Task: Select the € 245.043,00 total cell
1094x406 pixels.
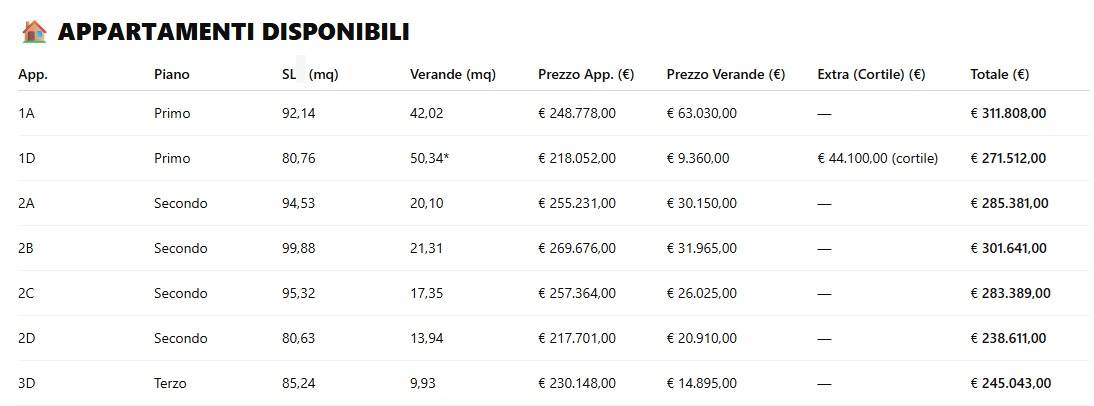Action: coord(1010,383)
